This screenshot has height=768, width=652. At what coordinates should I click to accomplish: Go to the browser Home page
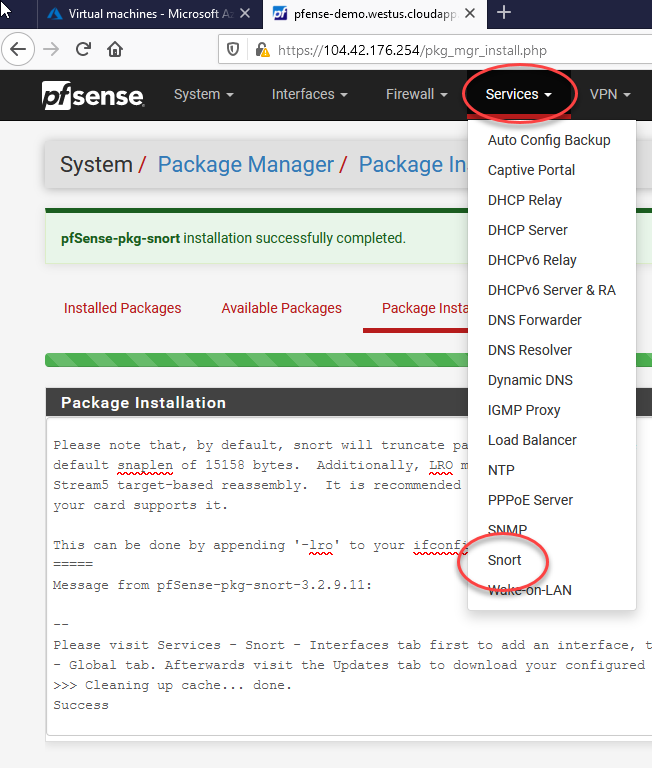tap(115, 49)
